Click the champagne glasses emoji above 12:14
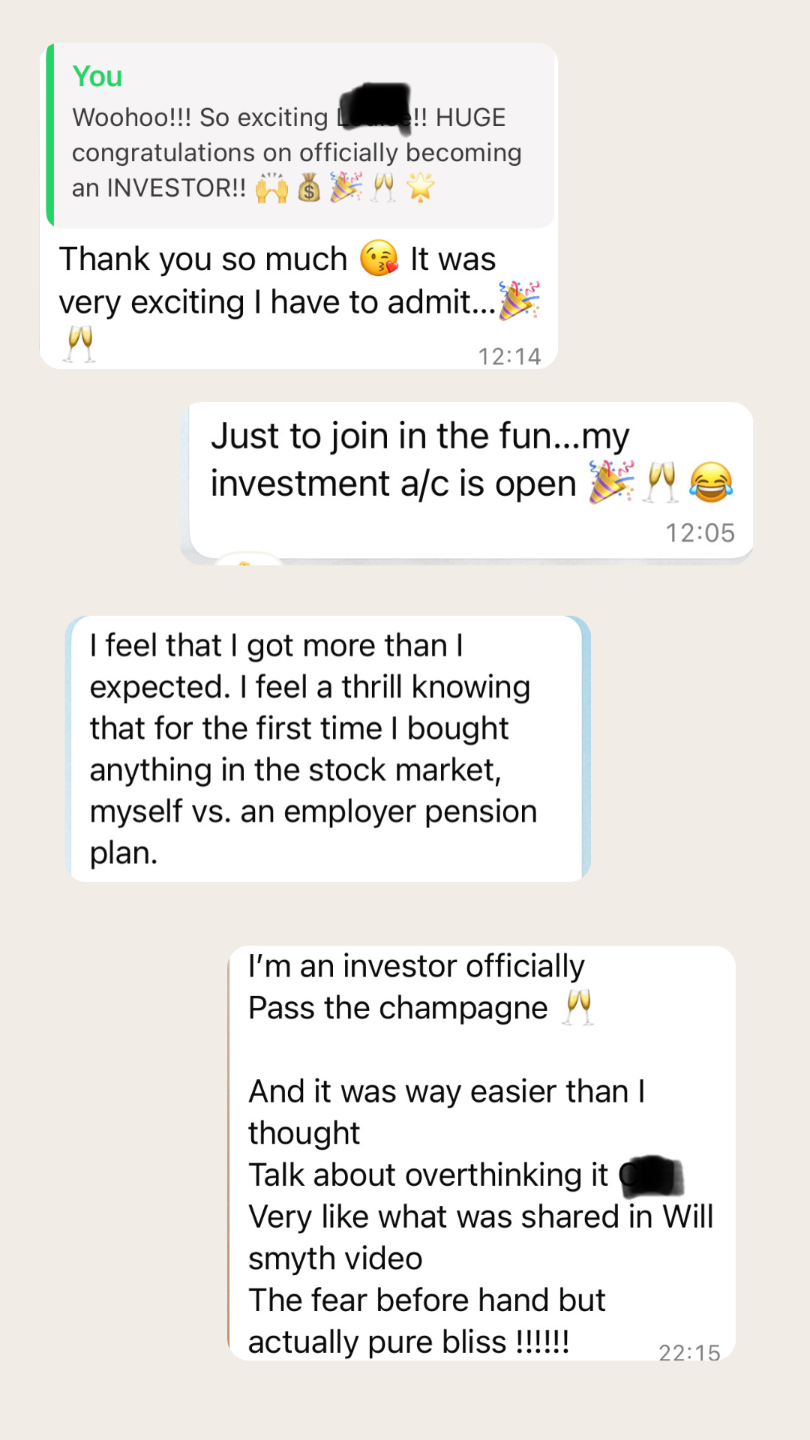 (78, 344)
